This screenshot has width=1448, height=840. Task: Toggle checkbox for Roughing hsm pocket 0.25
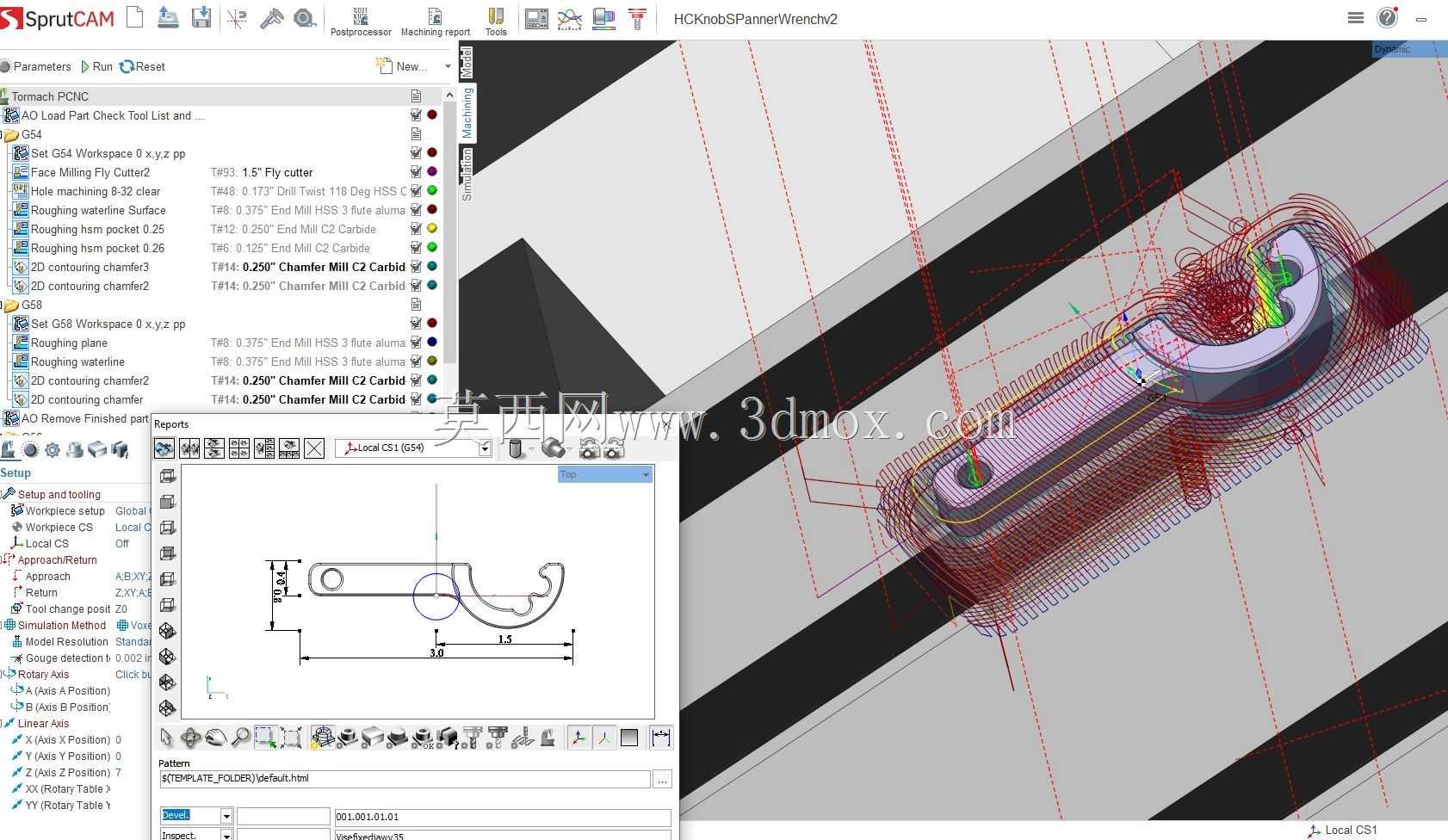416,229
